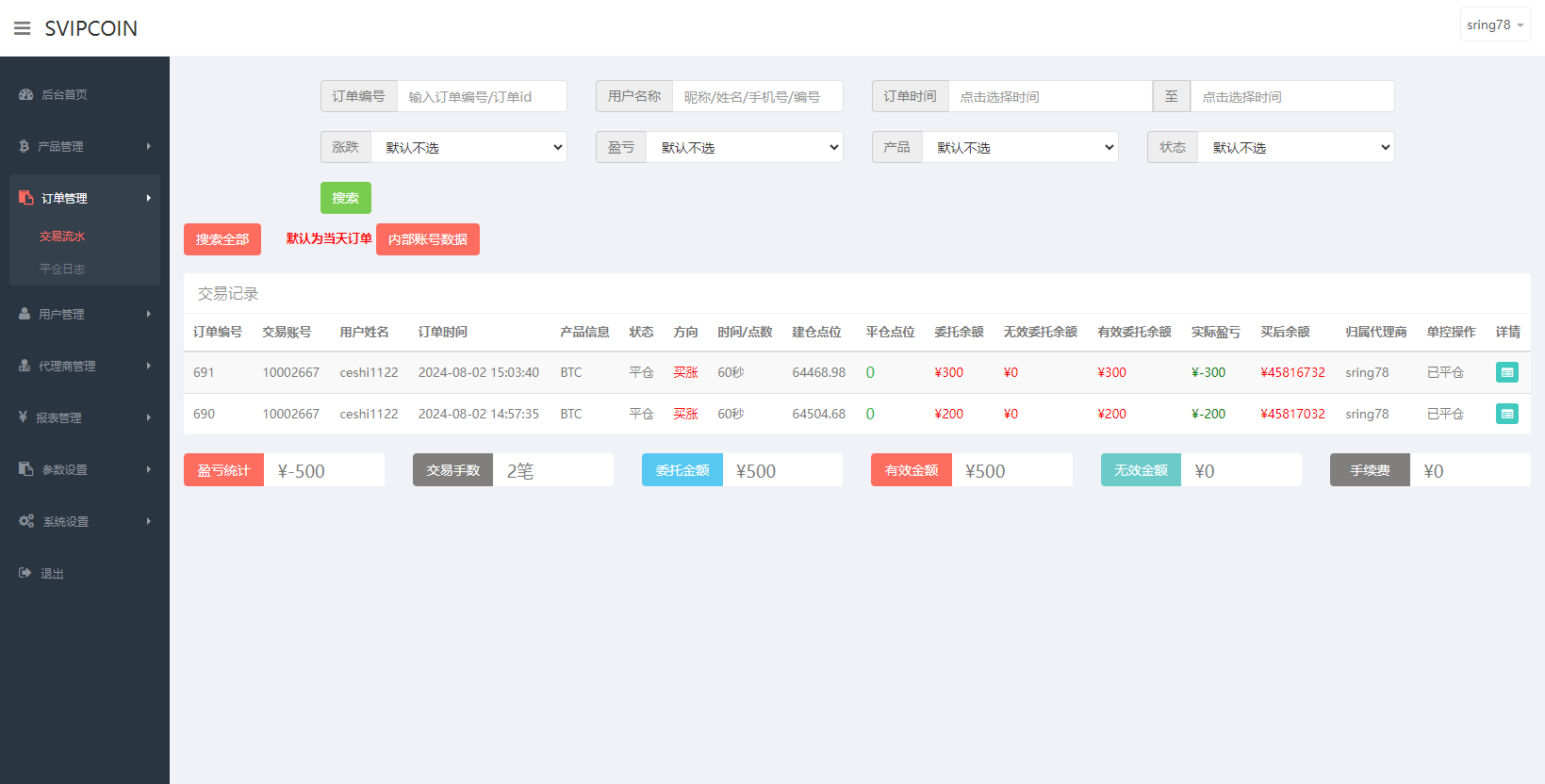Open details icon for order 690
The width and height of the screenshot is (1545, 784).
click(1506, 414)
